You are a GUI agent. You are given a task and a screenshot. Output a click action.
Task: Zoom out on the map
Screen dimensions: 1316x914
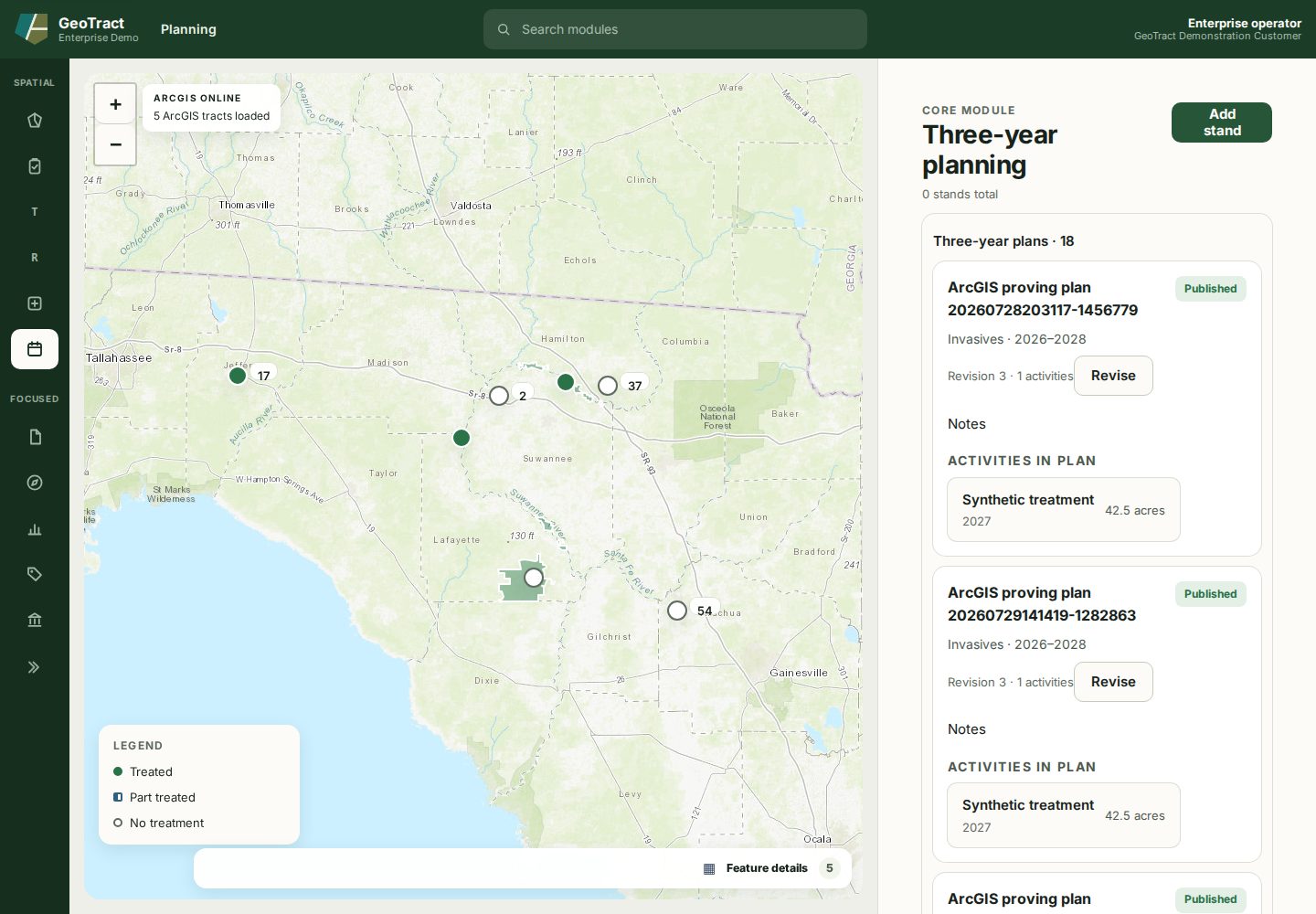click(x=115, y=144)
